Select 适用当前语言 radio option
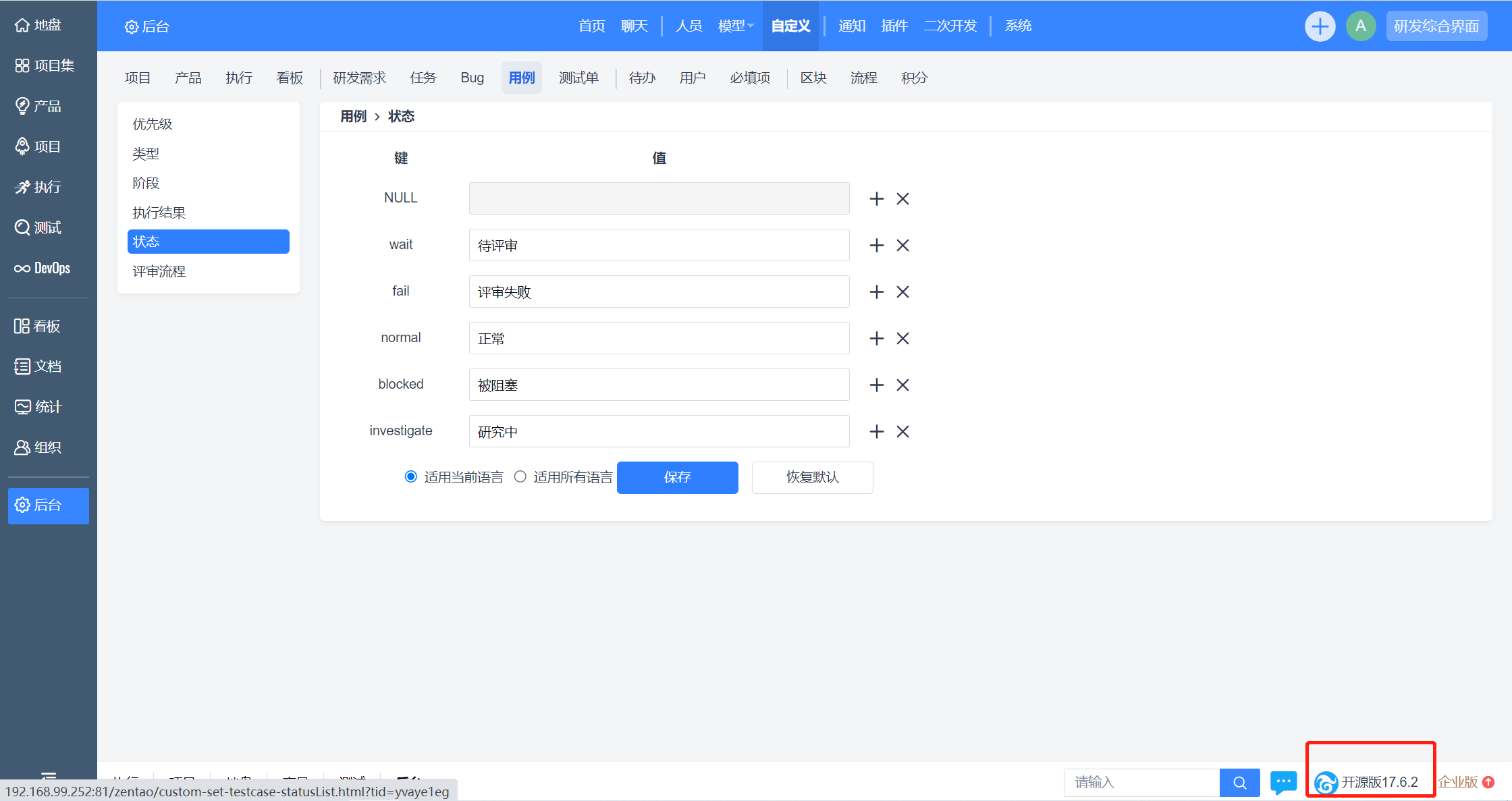The width and height of the screenshot is (1512, 801). click(410, 477)
